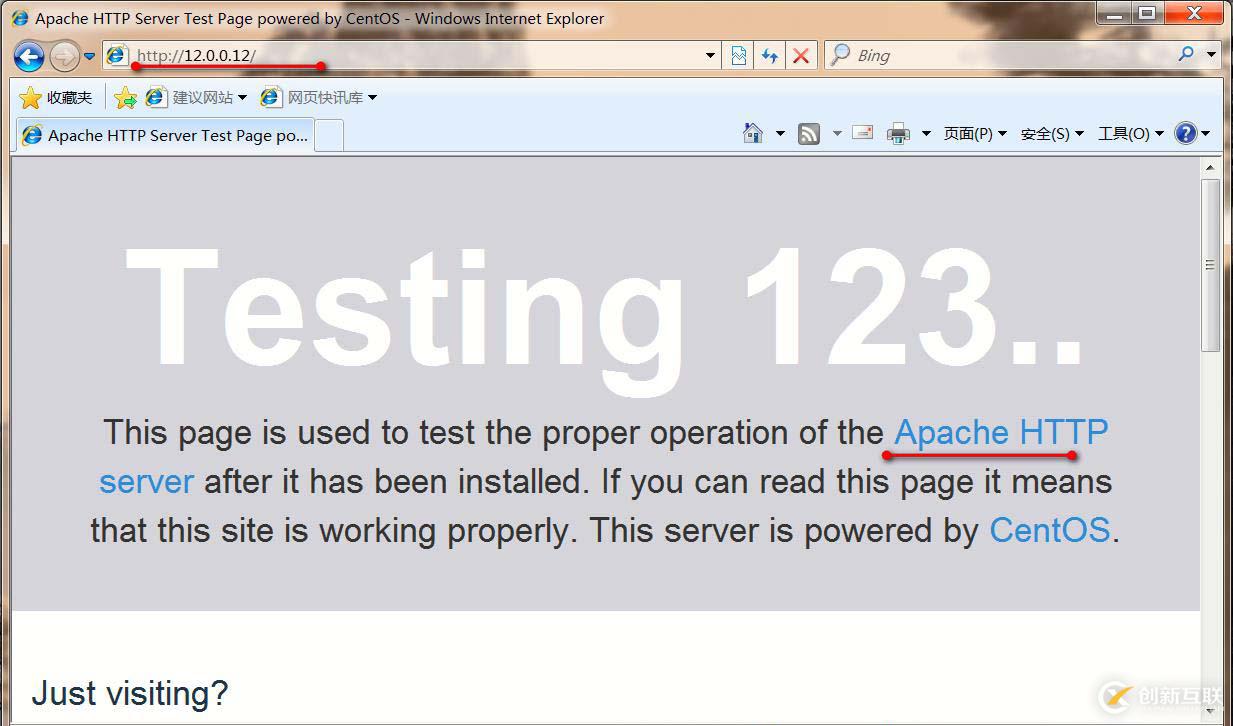1233x726 pixels.
Task: Click the page icon beside the URL
Action: click(118, 55)
